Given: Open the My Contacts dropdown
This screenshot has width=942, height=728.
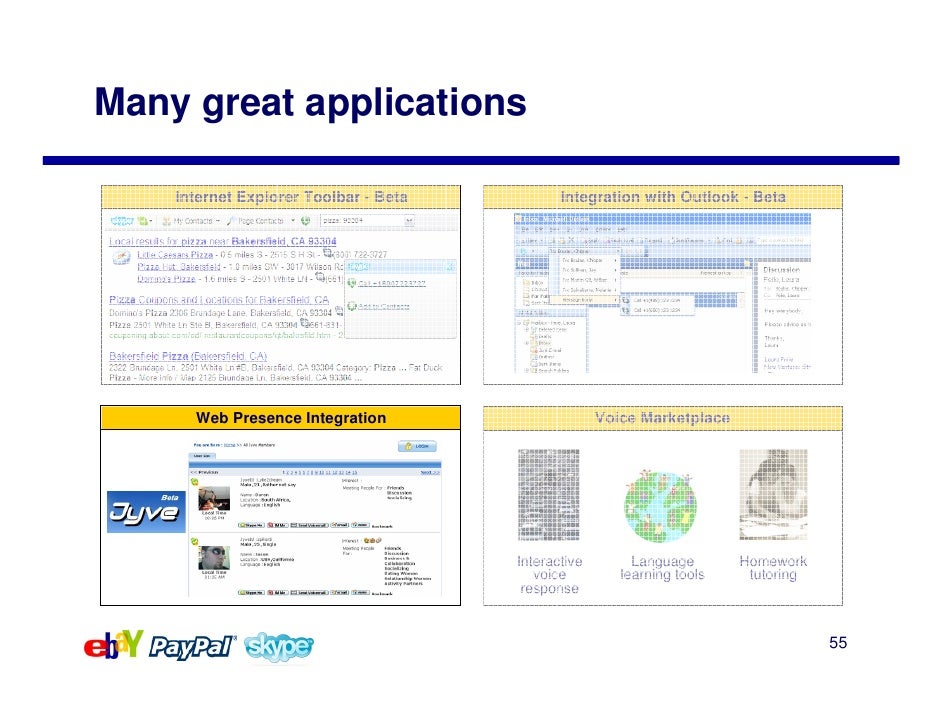Looking at the screenshot, I should pyautogui.click(x=191, y=221).
